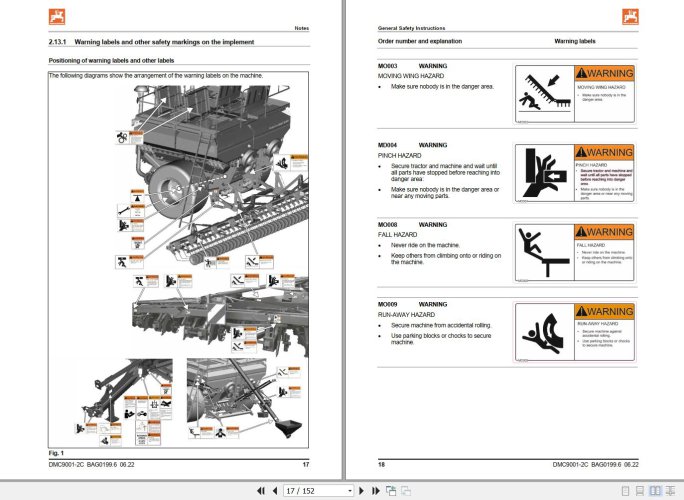Image resolution: width=684 pixels, height=500 pixels.
Task: Click the logo on the right page header
Action: 629,15
